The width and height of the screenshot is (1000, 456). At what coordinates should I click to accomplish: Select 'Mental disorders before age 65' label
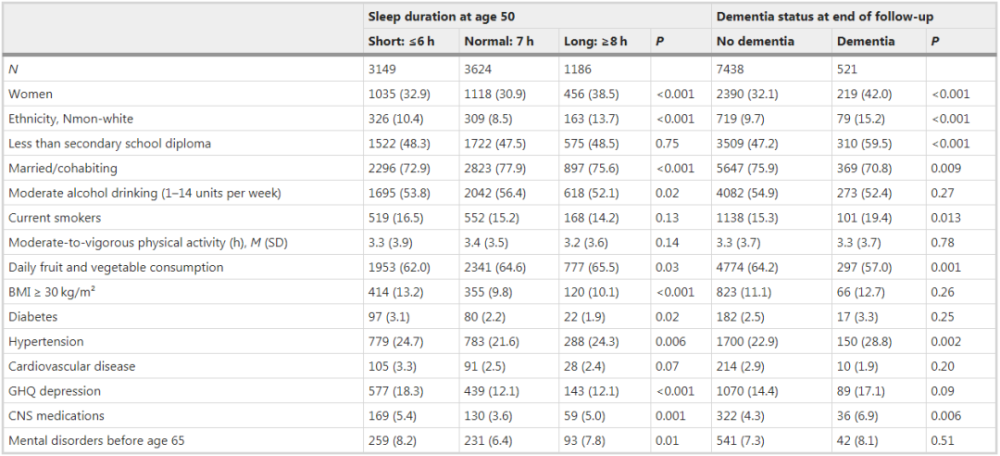coord(95,441)
